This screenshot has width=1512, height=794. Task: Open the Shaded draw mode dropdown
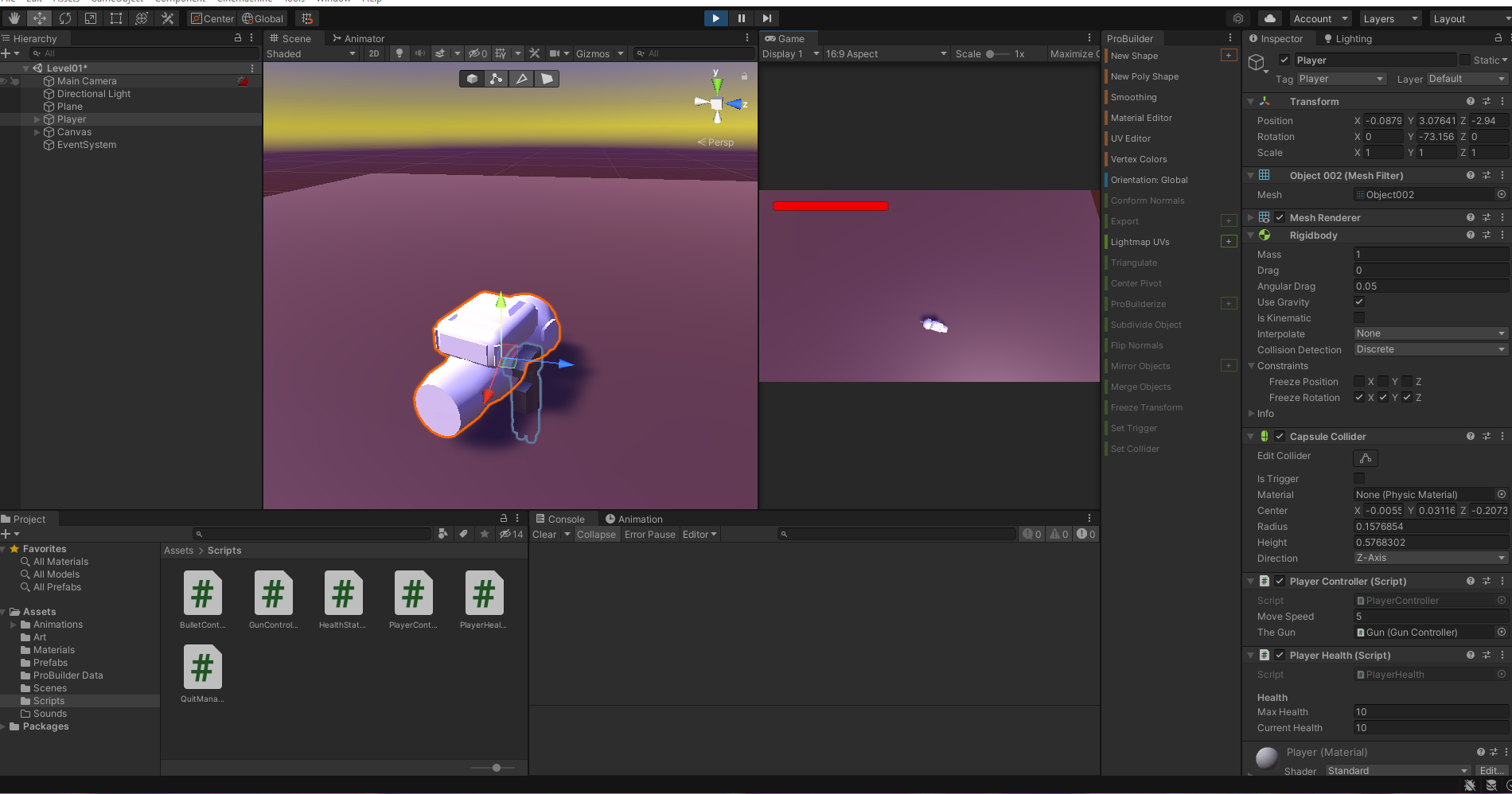click(x=311, y=53)
